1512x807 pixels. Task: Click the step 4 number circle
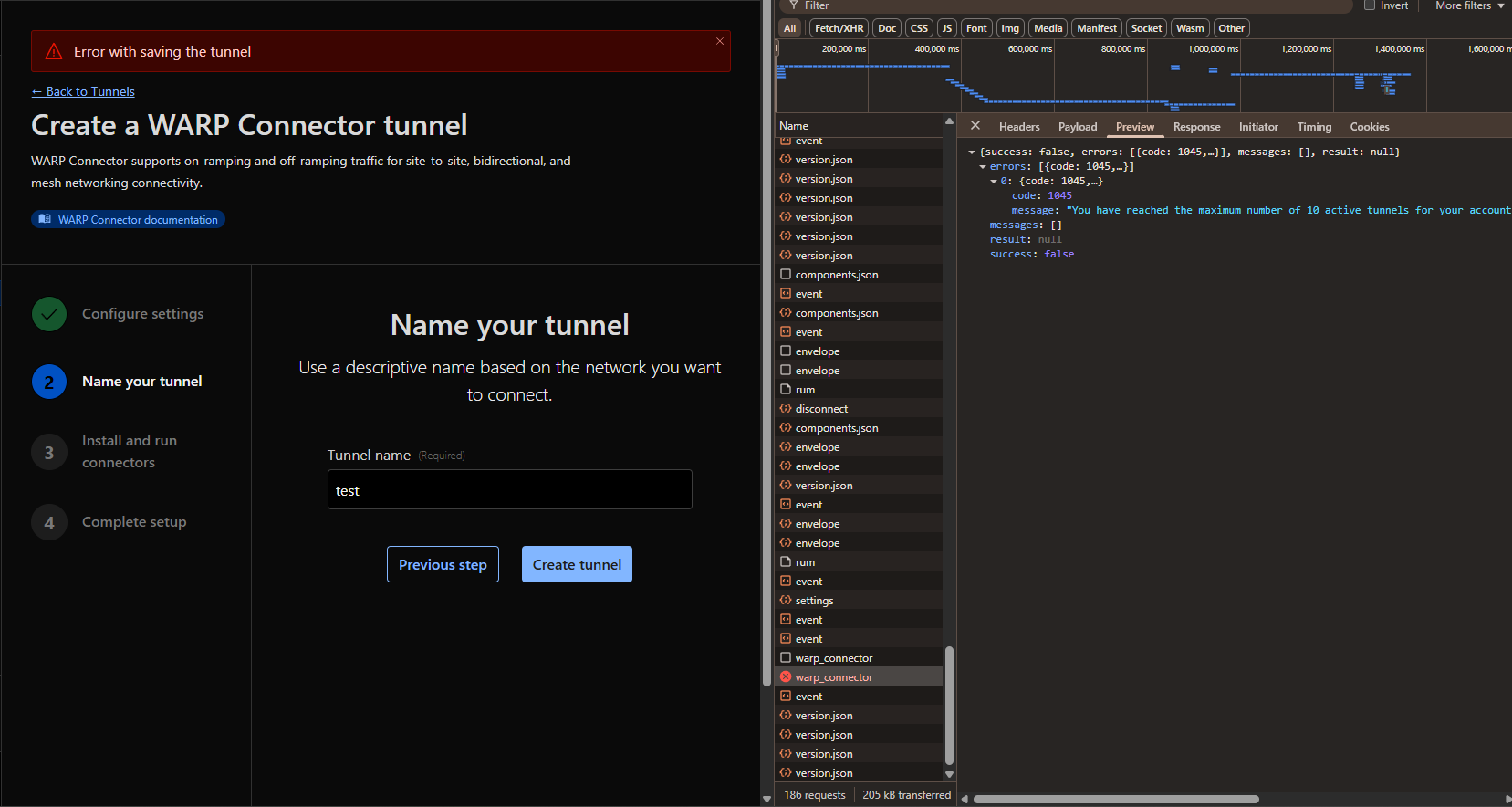pyautogui.click(x=49, y=522)
